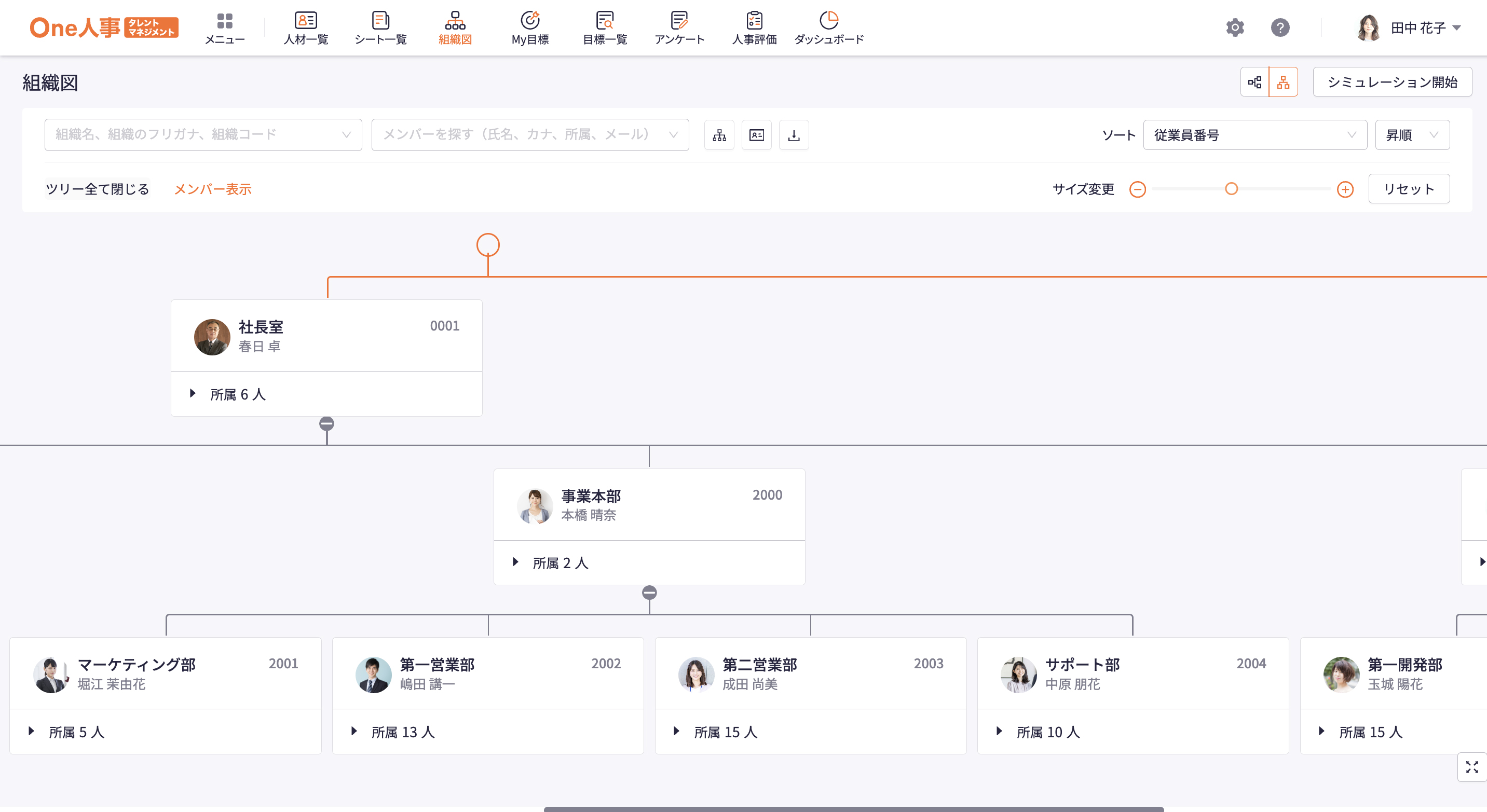Click メンバー表示 link

212,189
